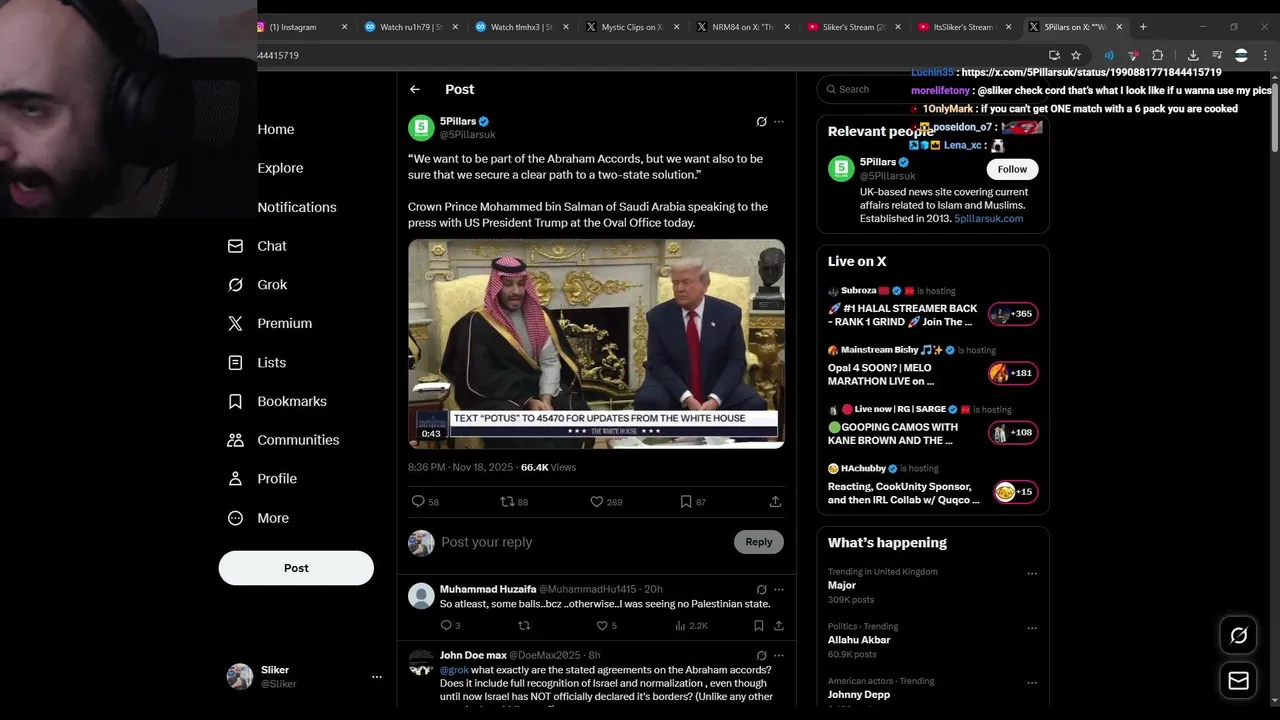
Task: Switch to Watch ru1h79 browser tab
Action: tap(412, 27)
